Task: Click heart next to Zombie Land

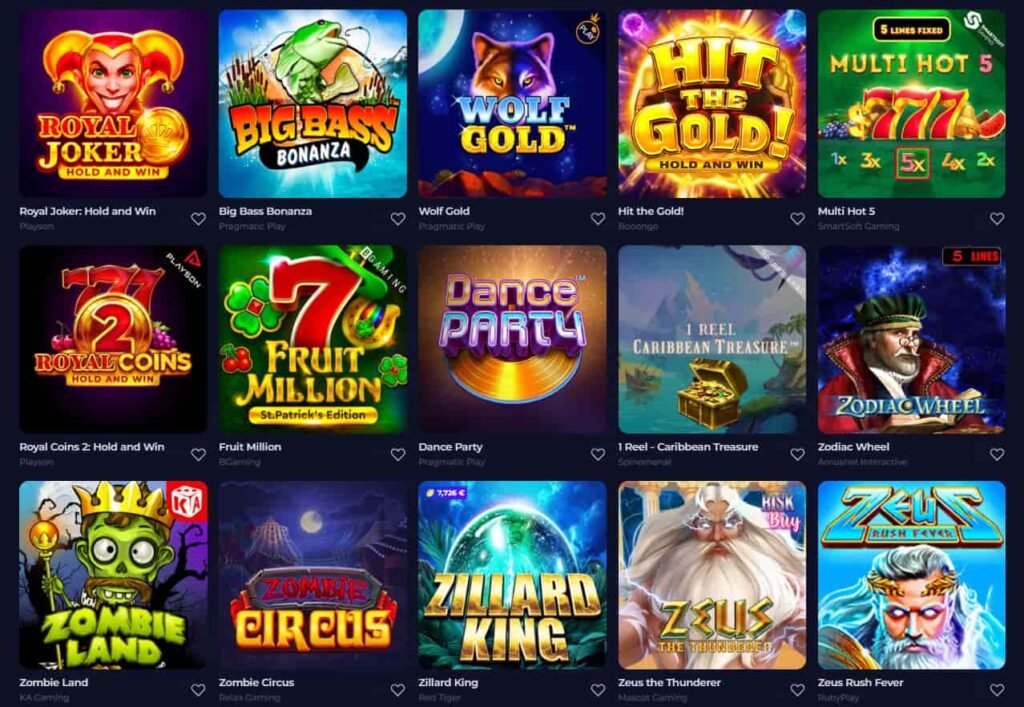Action: tap(199, 689)
